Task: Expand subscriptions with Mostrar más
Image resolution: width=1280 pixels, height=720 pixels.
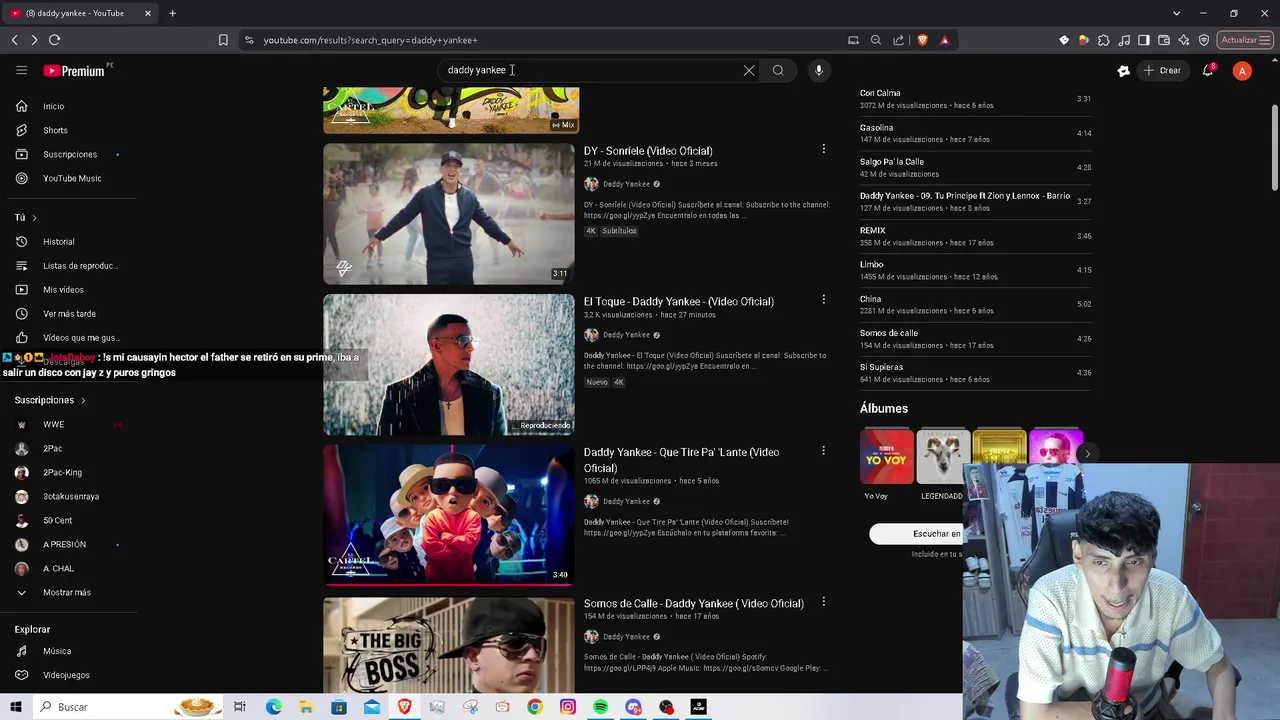Action: [66, 592]
